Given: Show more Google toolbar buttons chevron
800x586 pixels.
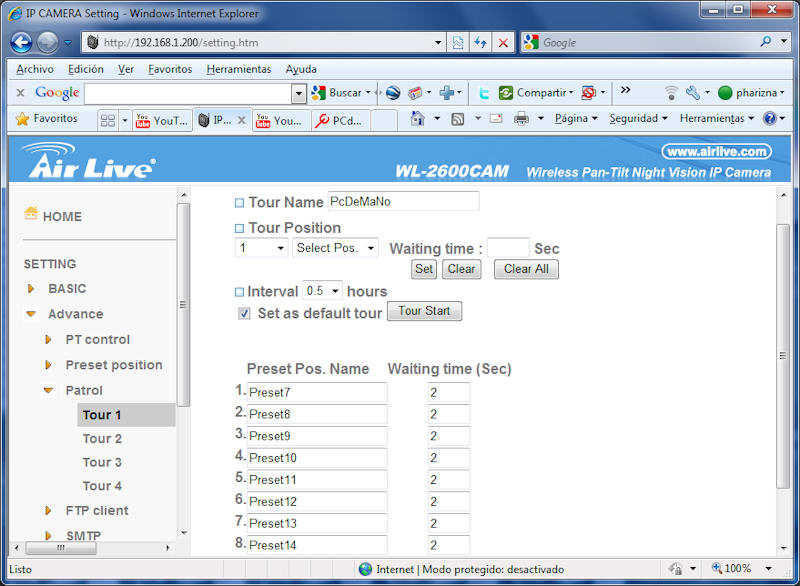Looking at the screenshot, I should tap(626, 90).
